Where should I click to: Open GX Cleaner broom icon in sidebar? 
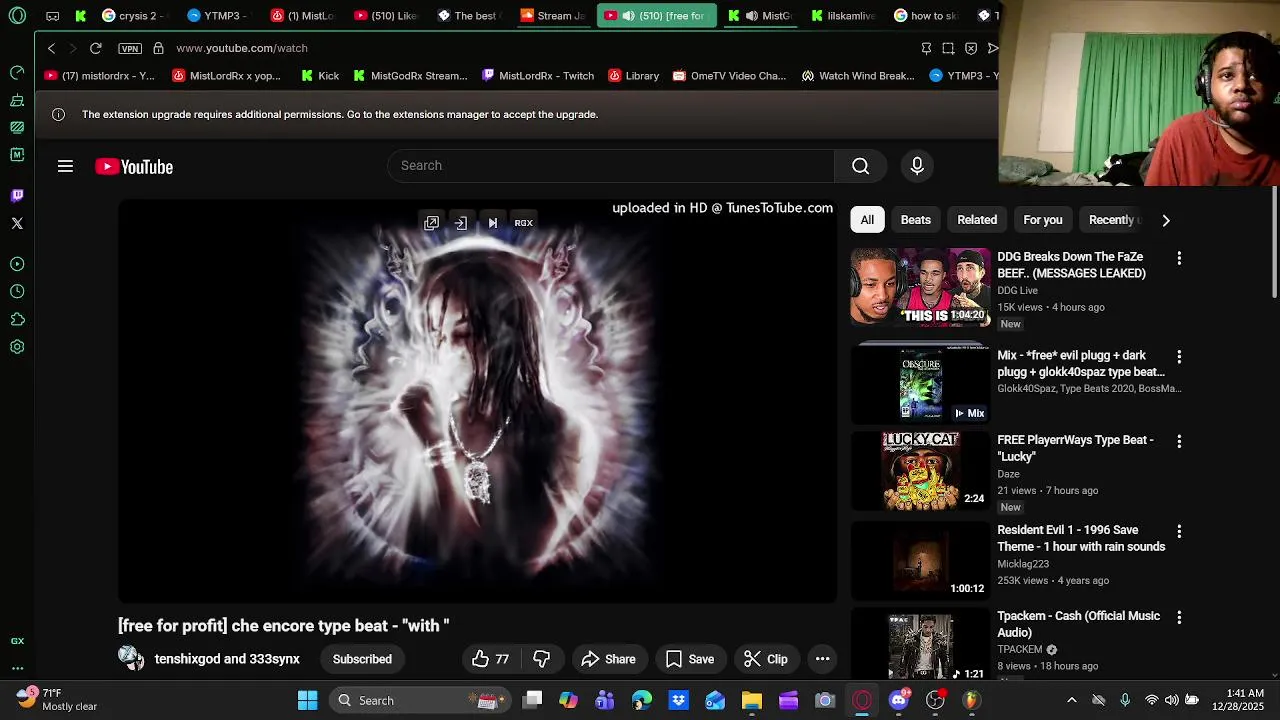(x=17, y=100)
